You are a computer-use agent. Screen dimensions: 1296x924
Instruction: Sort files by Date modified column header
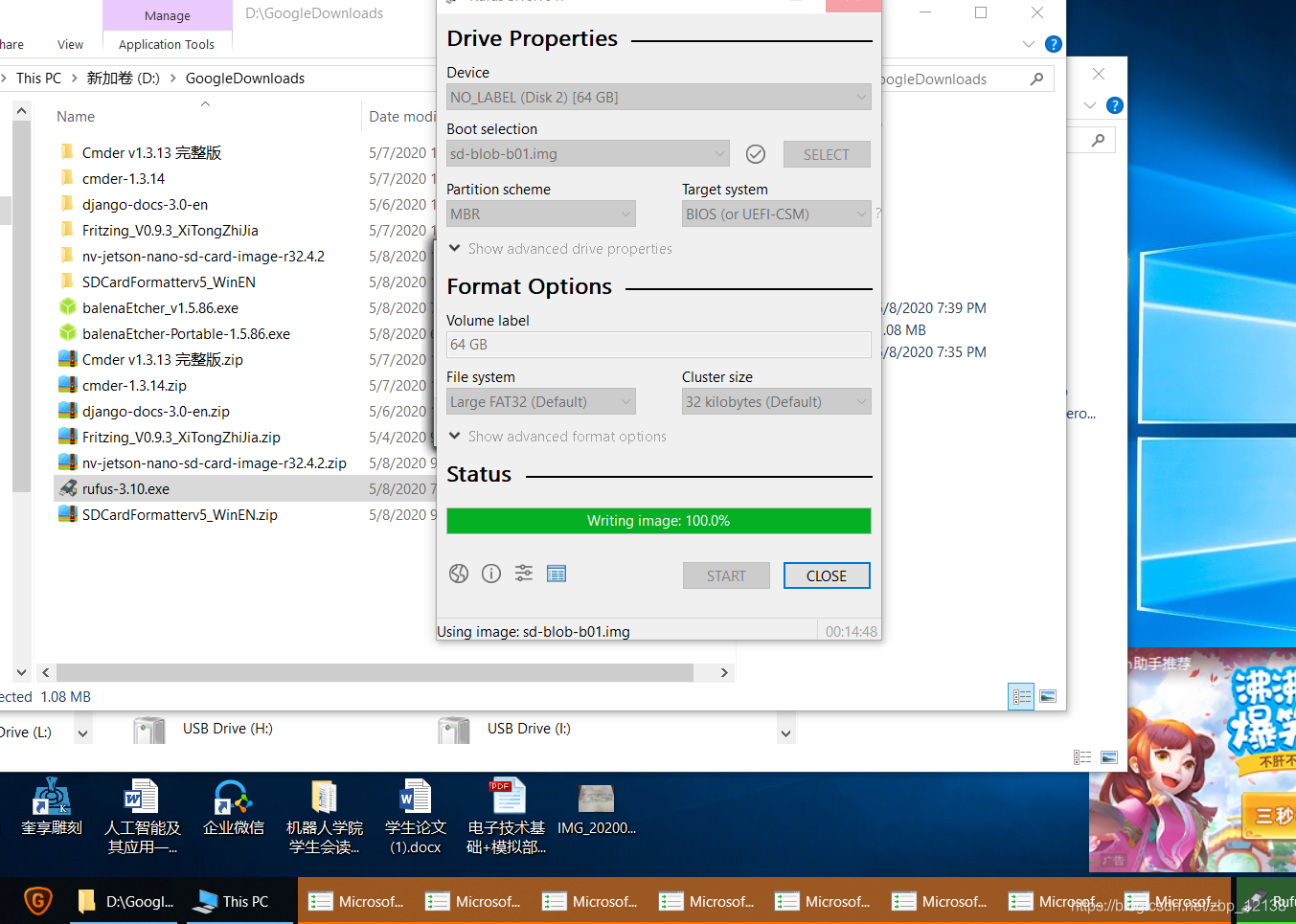402,117
